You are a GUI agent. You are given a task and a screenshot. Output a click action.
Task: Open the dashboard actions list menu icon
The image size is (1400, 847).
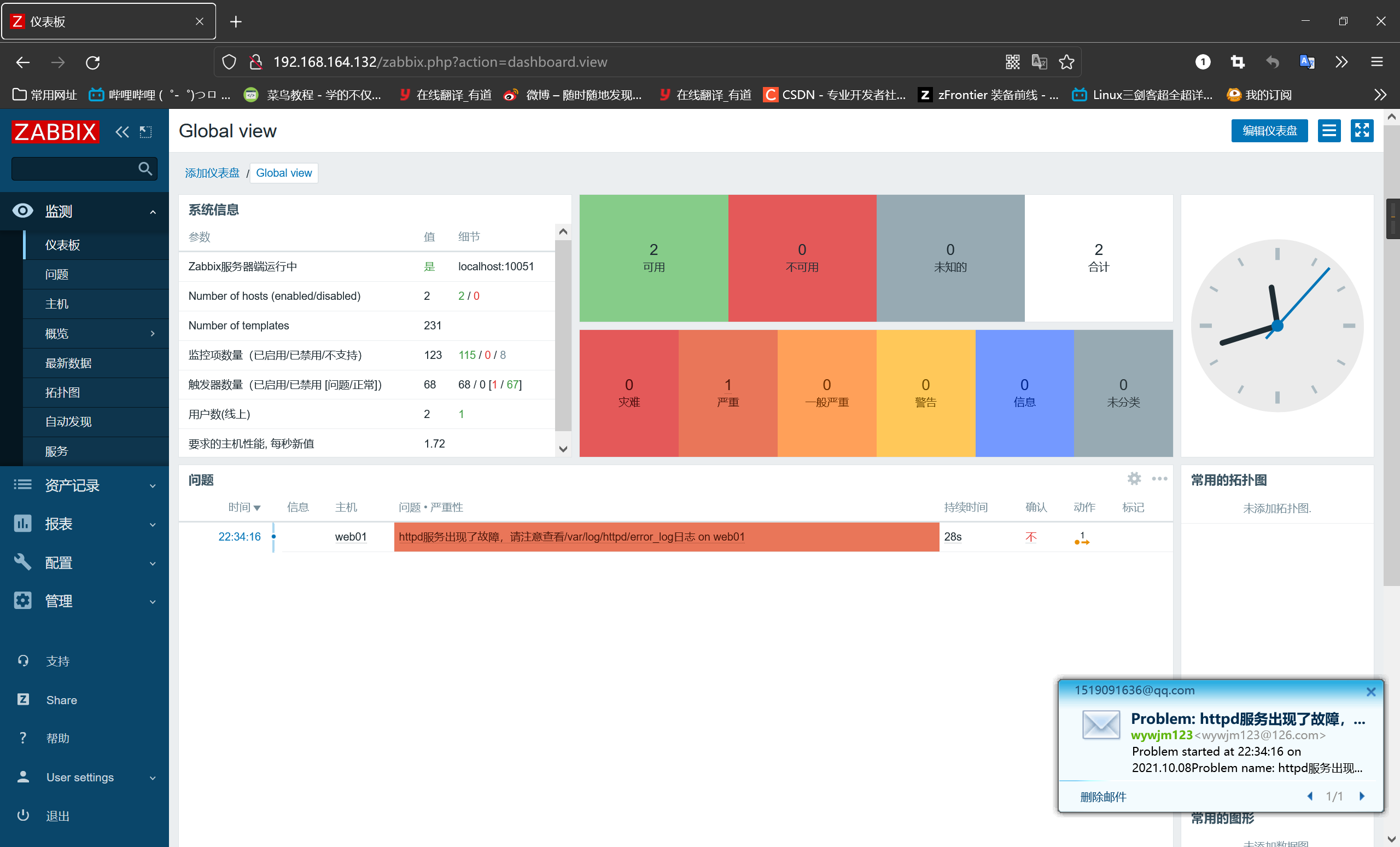click(1328, 131)
